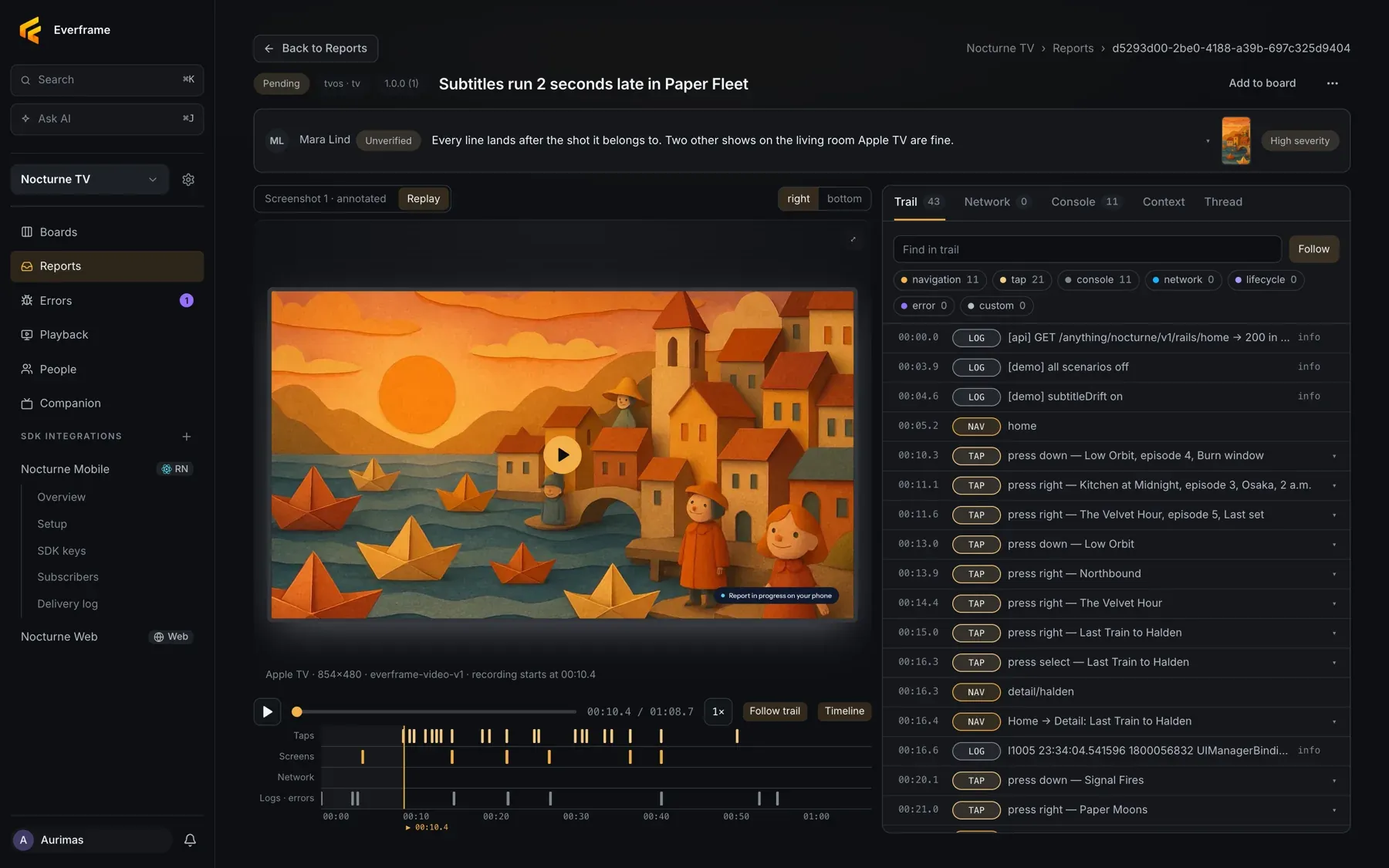Click the play button below the video
The width and height of the screenshot is (1389, 868).
267,711
